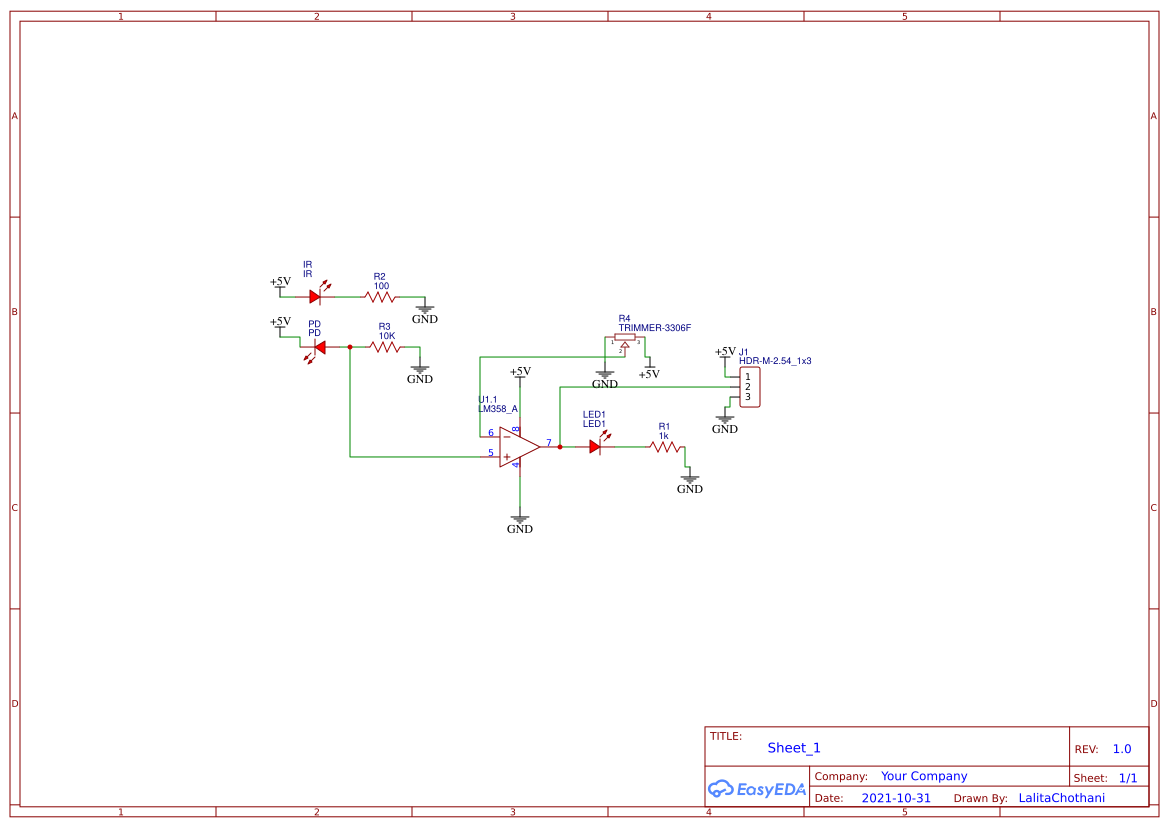Image resolution: width=1169 pixels, height=827 pixels.
Task: Click the +5V power flag above the op-amp
Action: (519, 377)
